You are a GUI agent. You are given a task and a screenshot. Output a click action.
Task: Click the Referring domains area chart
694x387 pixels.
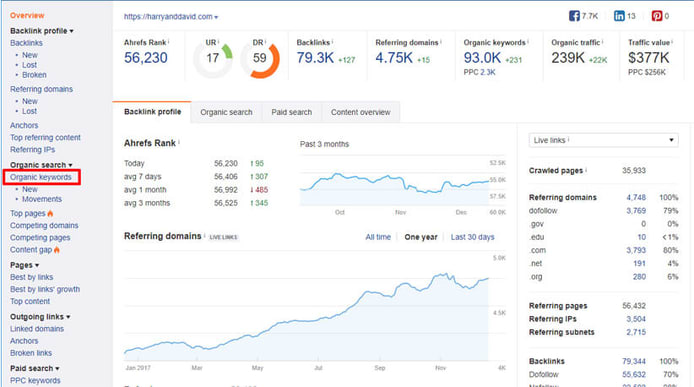point(306,310)
